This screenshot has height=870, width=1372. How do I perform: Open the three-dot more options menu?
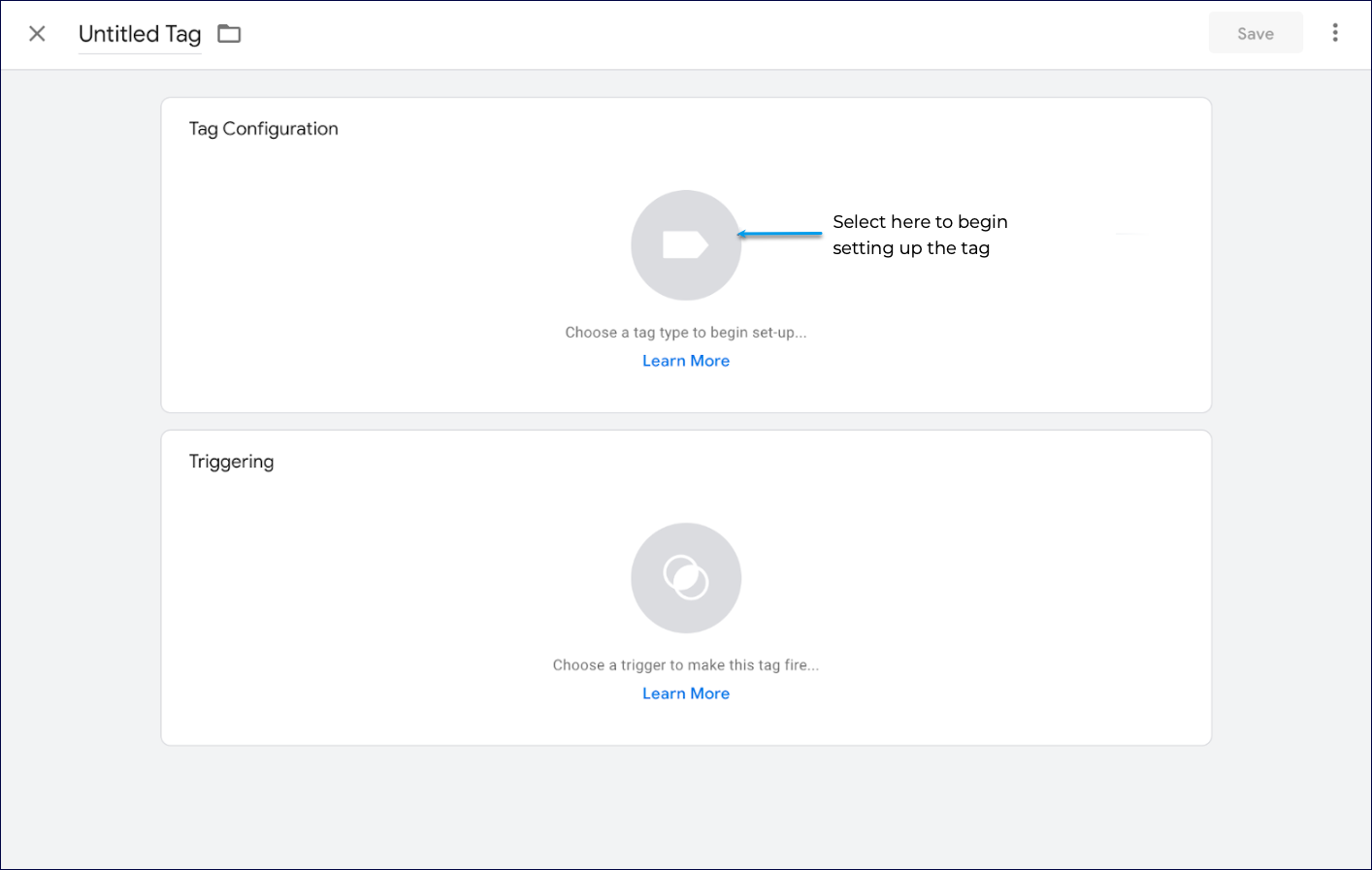1335,33
